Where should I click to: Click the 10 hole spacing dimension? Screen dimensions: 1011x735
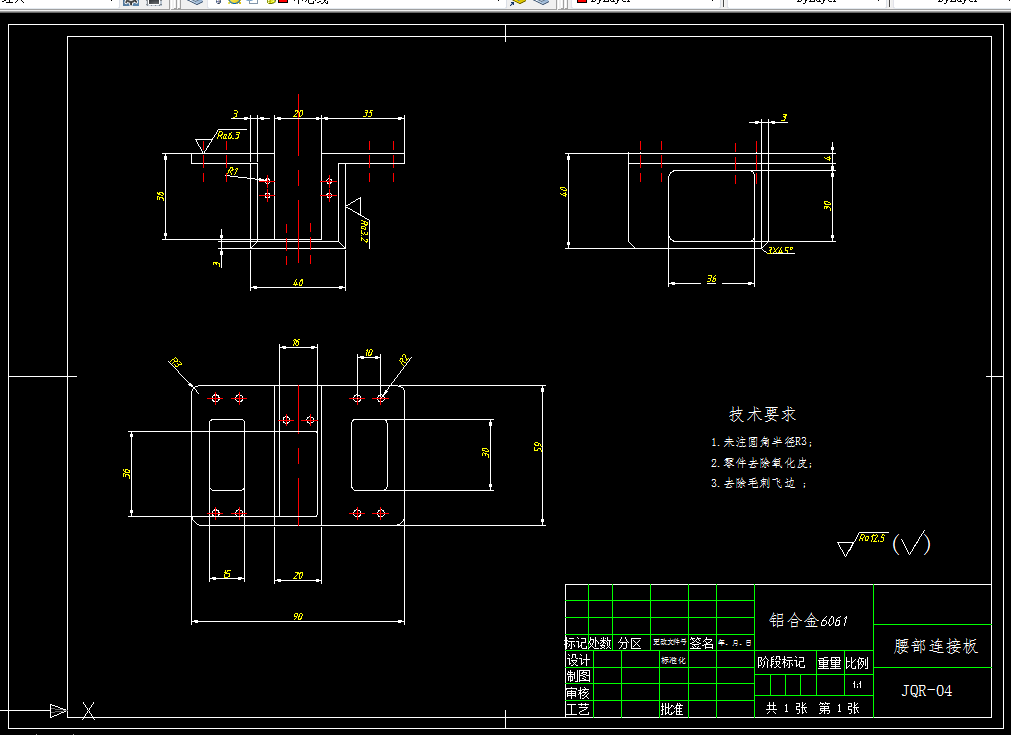[x=369, y=353]
